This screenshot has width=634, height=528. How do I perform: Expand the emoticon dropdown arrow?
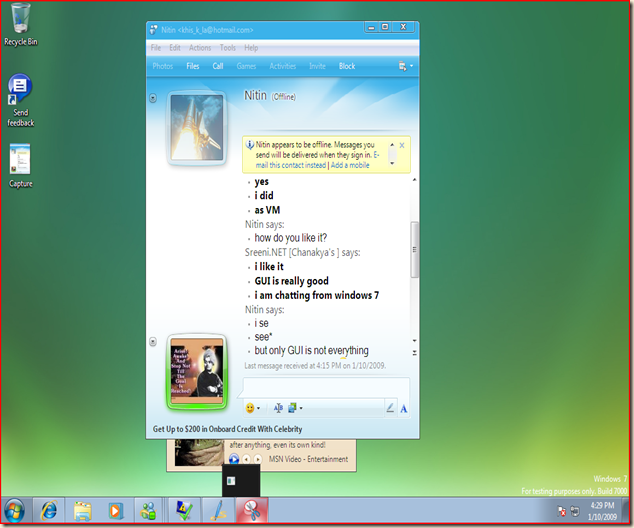(258, 408)
